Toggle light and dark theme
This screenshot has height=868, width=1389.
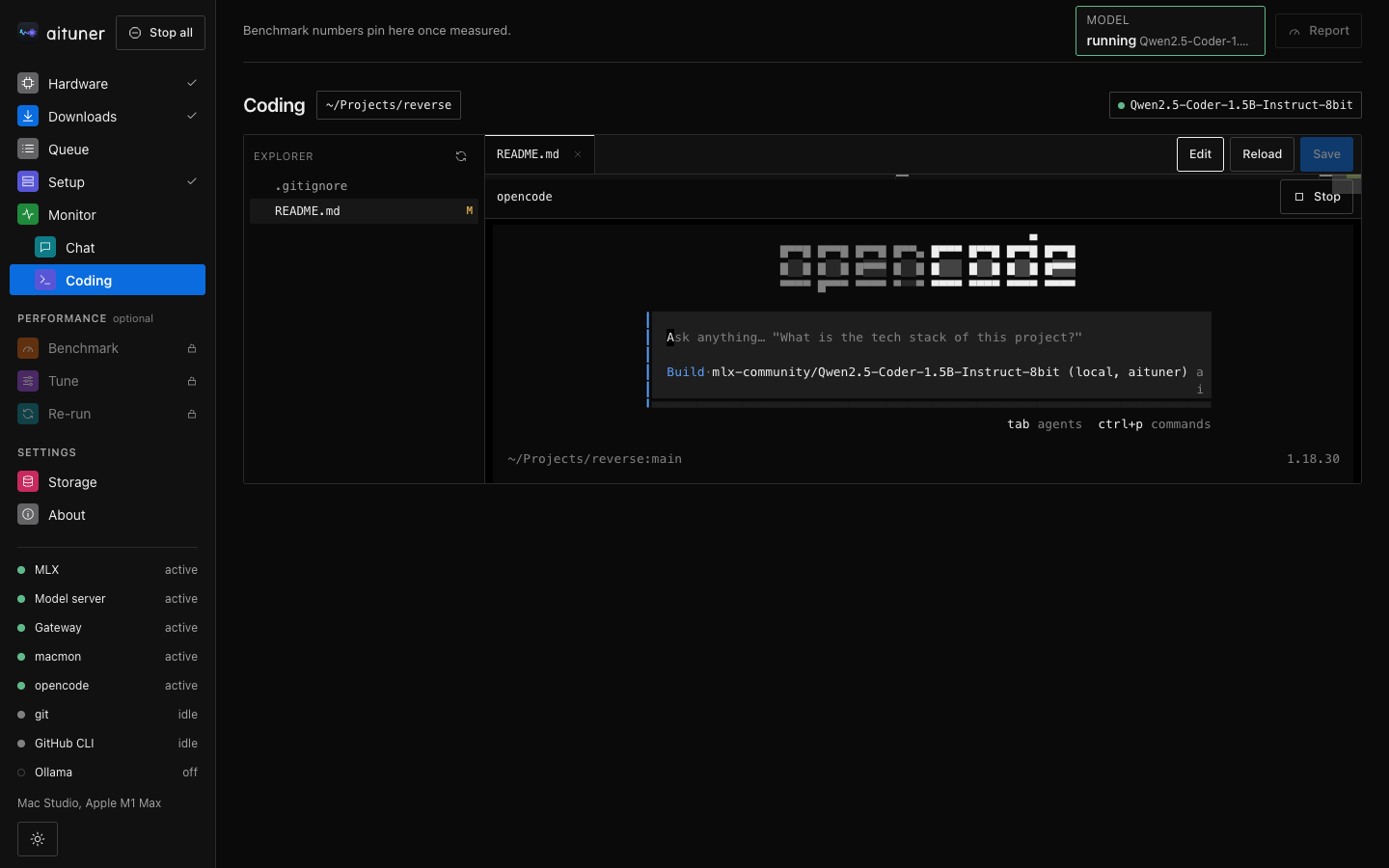pyautogui.click(x=38, y=839)
